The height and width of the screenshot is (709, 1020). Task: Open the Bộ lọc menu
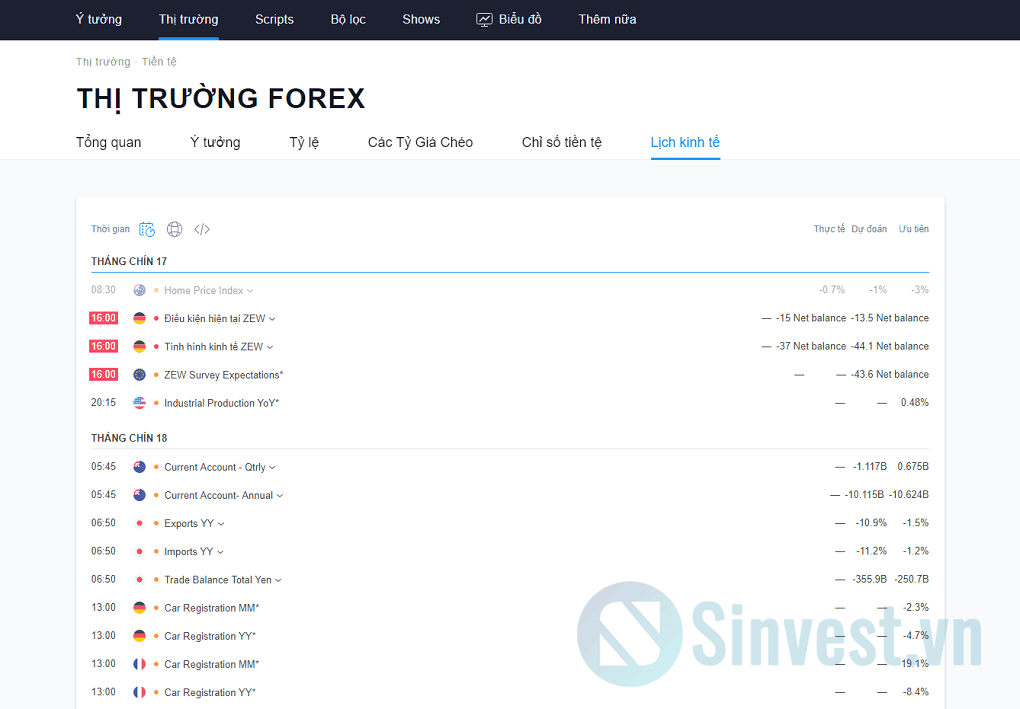tap(348, 20)
